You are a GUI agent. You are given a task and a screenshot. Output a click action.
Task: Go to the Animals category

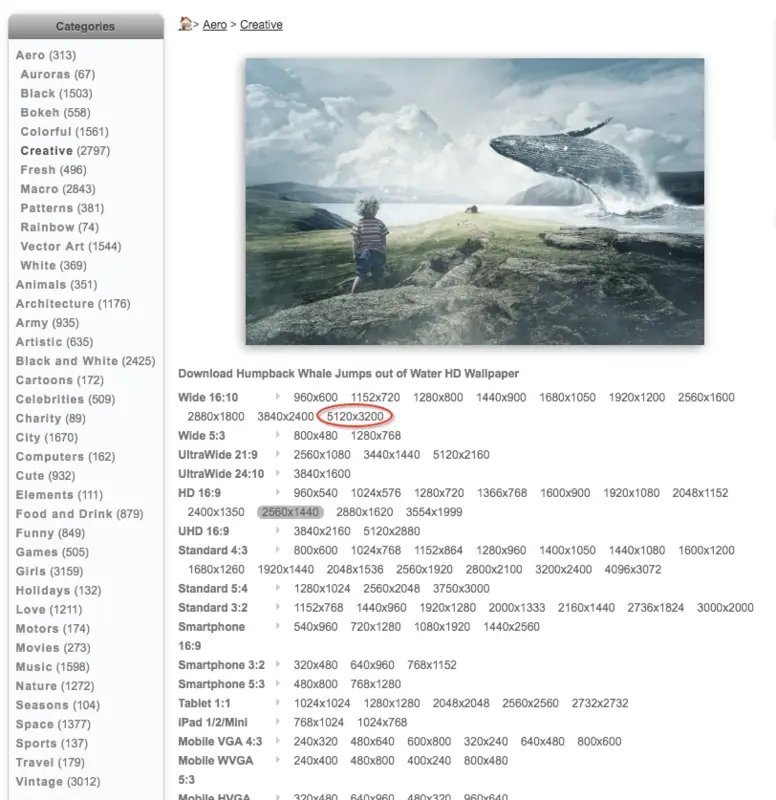[56, 285]
